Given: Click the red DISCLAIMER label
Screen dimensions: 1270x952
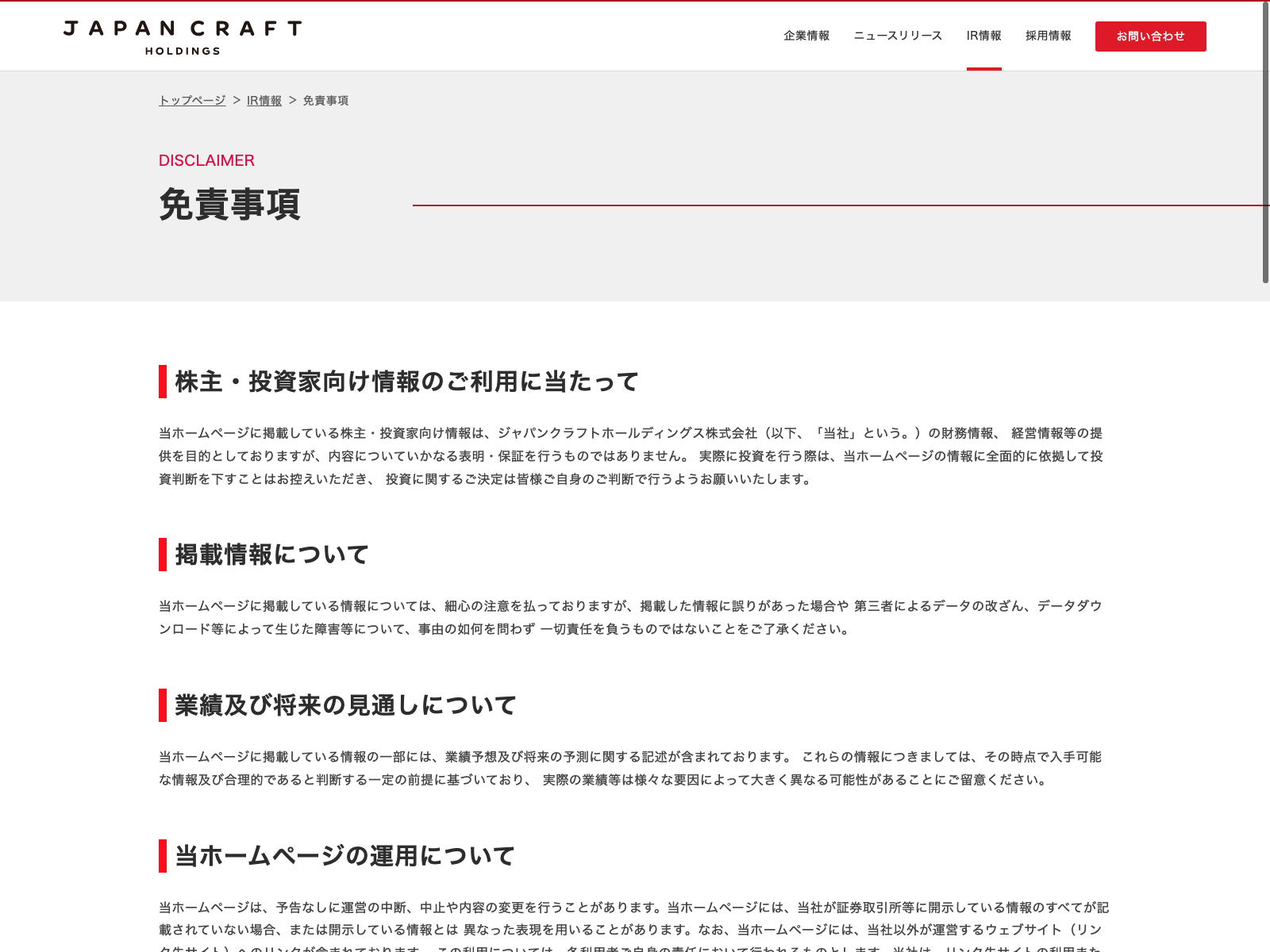Looking at the screenshot, I should click(x=206, y=160).
